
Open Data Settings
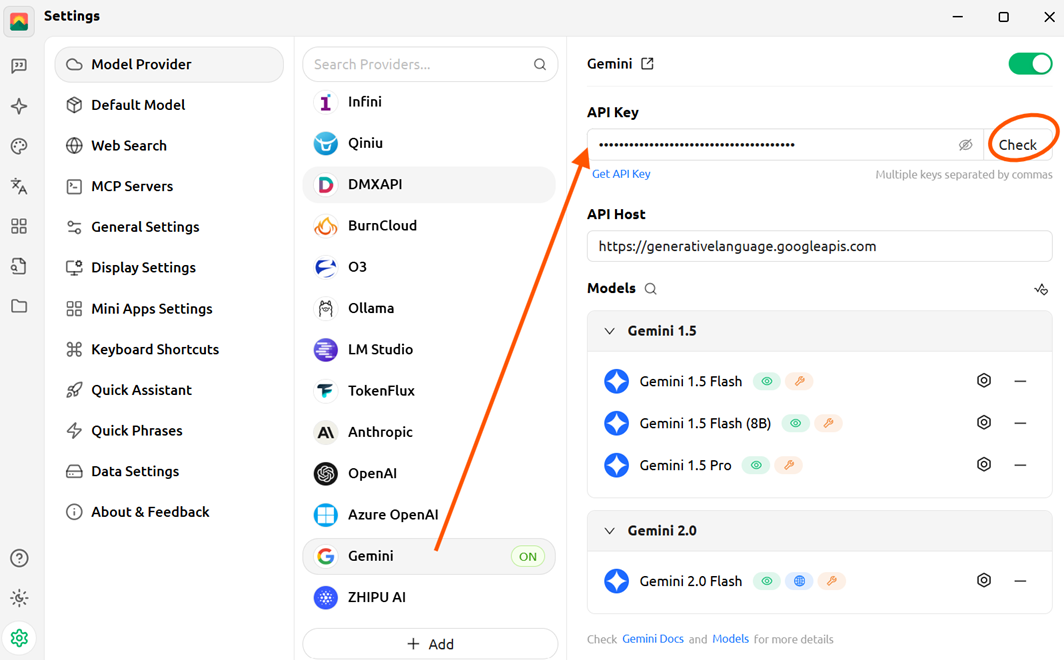(169, 471)
